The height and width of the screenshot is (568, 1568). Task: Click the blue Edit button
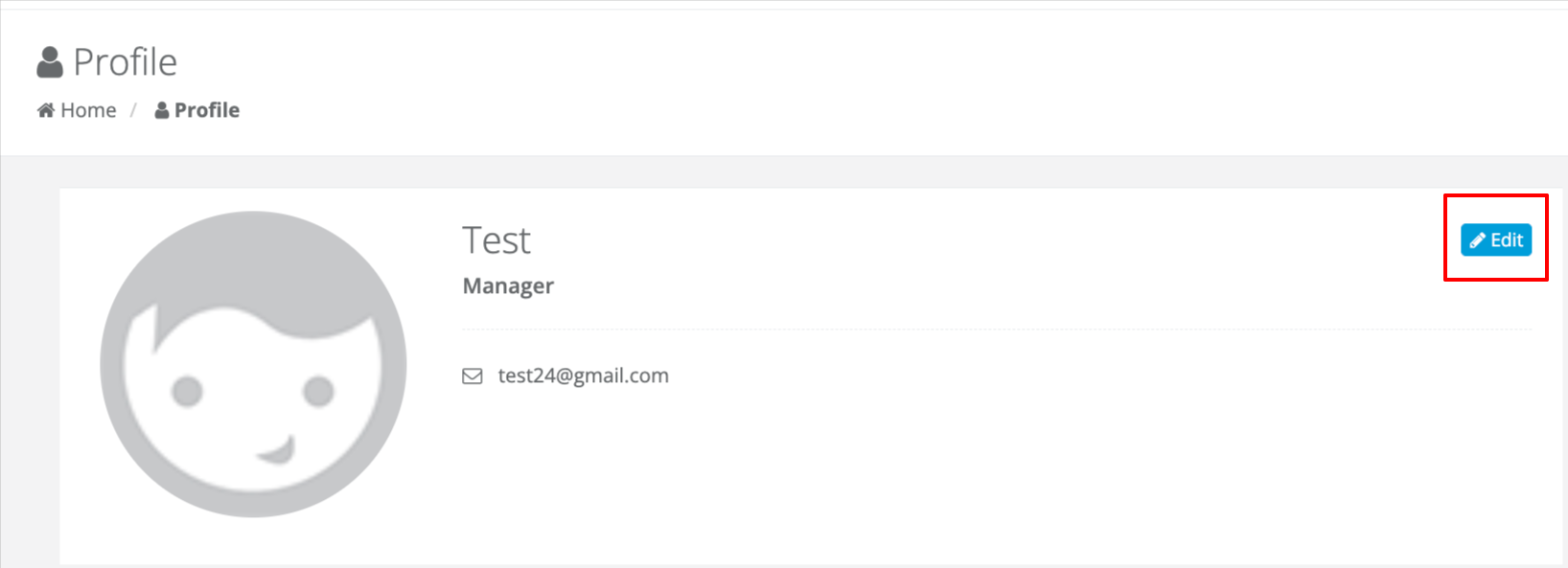coord(1496,239)
